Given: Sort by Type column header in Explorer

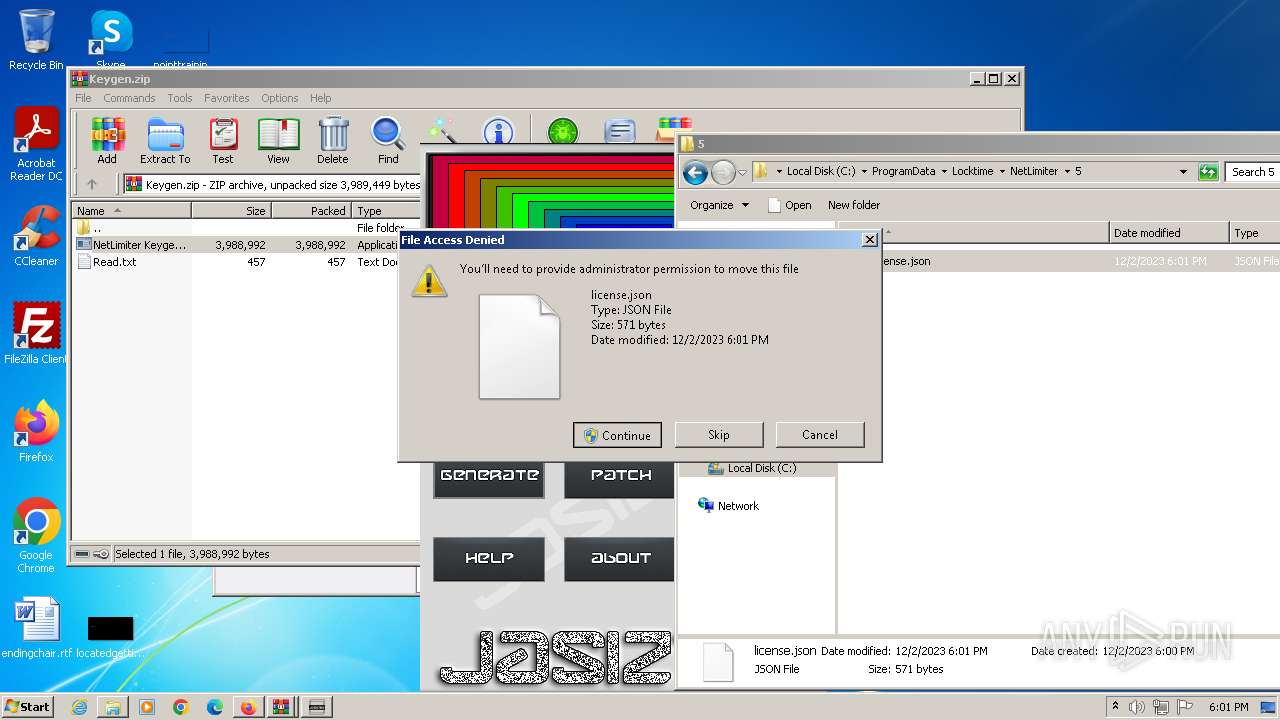Looking at the screenshot, I should pyautogui.click(x=1254, y=233).
